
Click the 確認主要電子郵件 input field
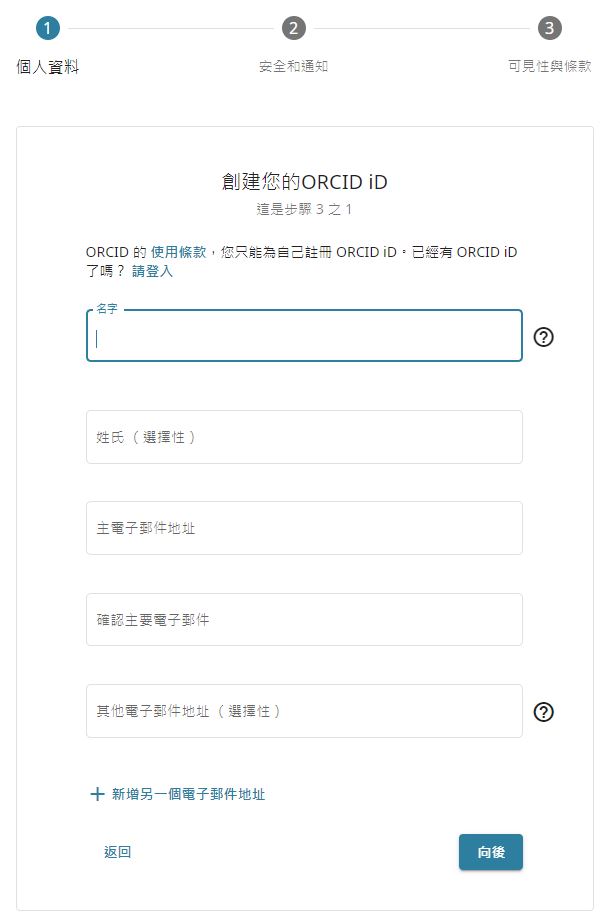(x=304, y=620)
